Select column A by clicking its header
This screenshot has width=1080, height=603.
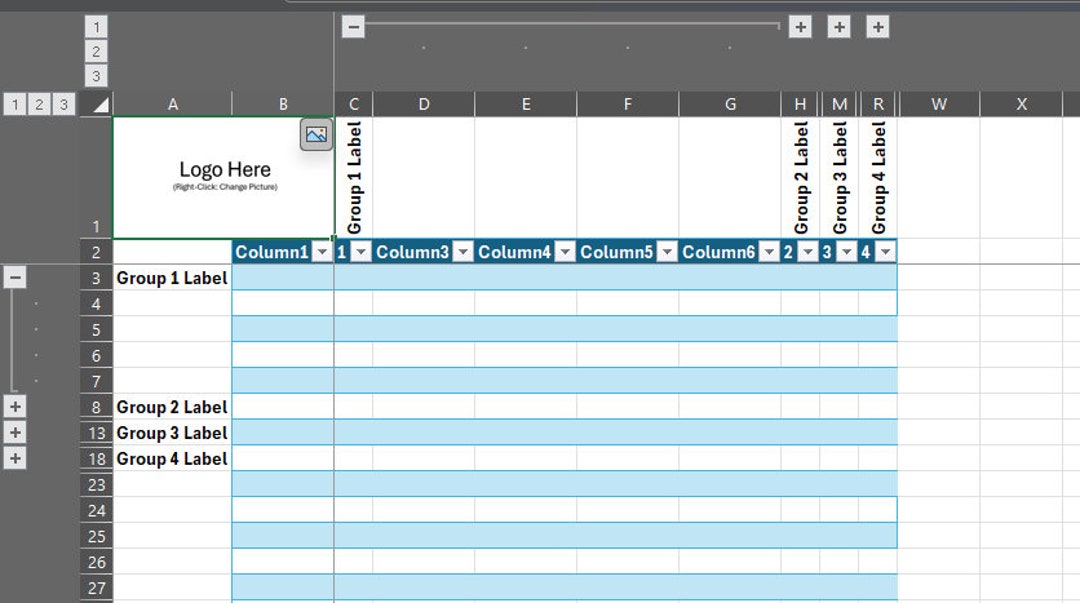pos(173,104)
